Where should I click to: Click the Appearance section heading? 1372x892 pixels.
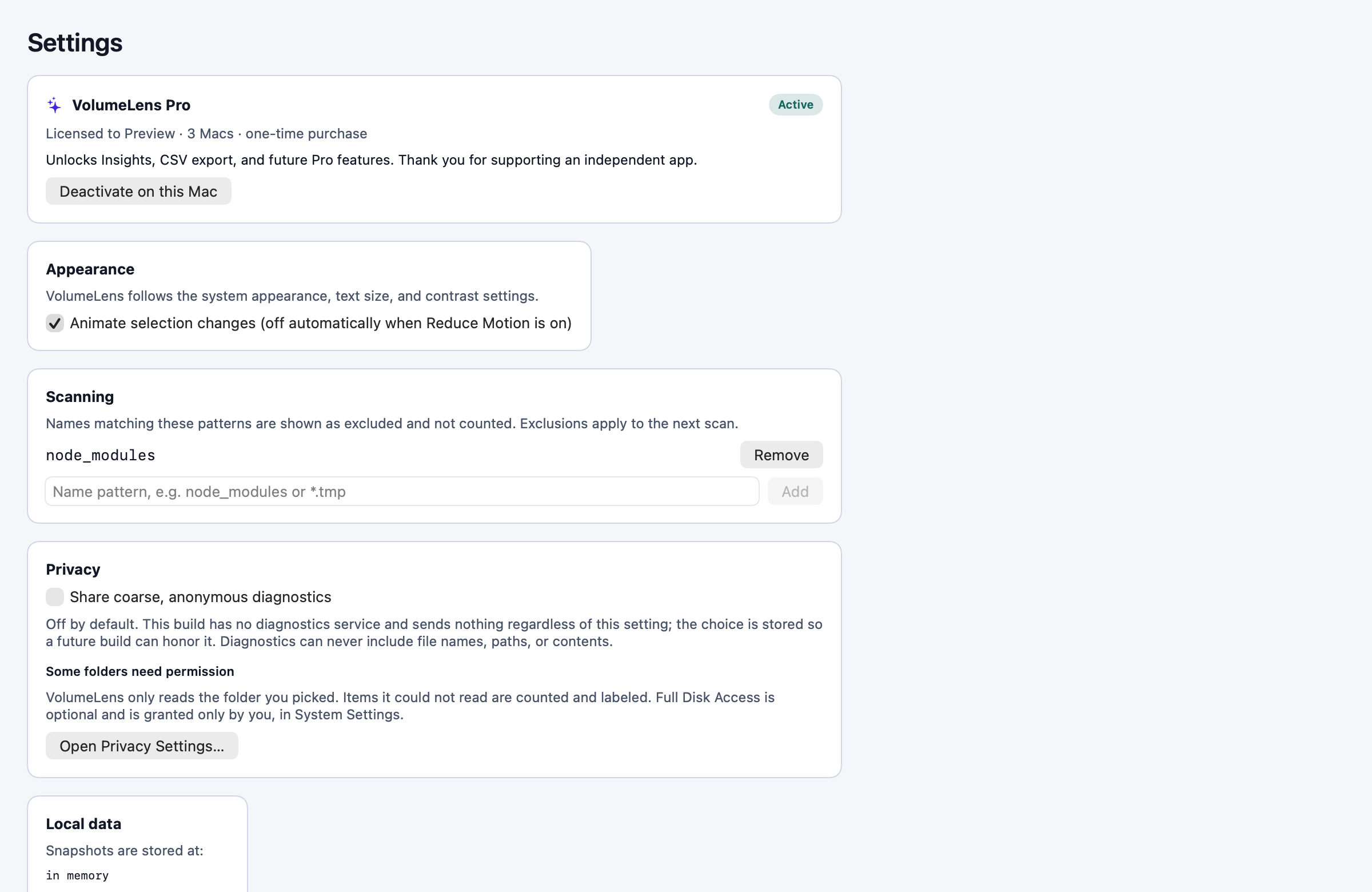(90, 269)
